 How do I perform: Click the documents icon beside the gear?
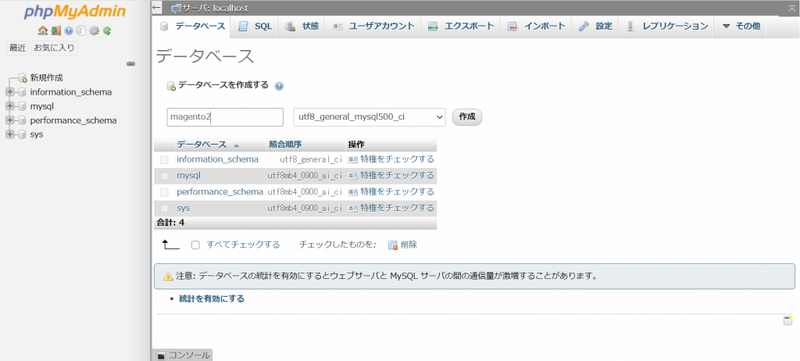(82, 31)
